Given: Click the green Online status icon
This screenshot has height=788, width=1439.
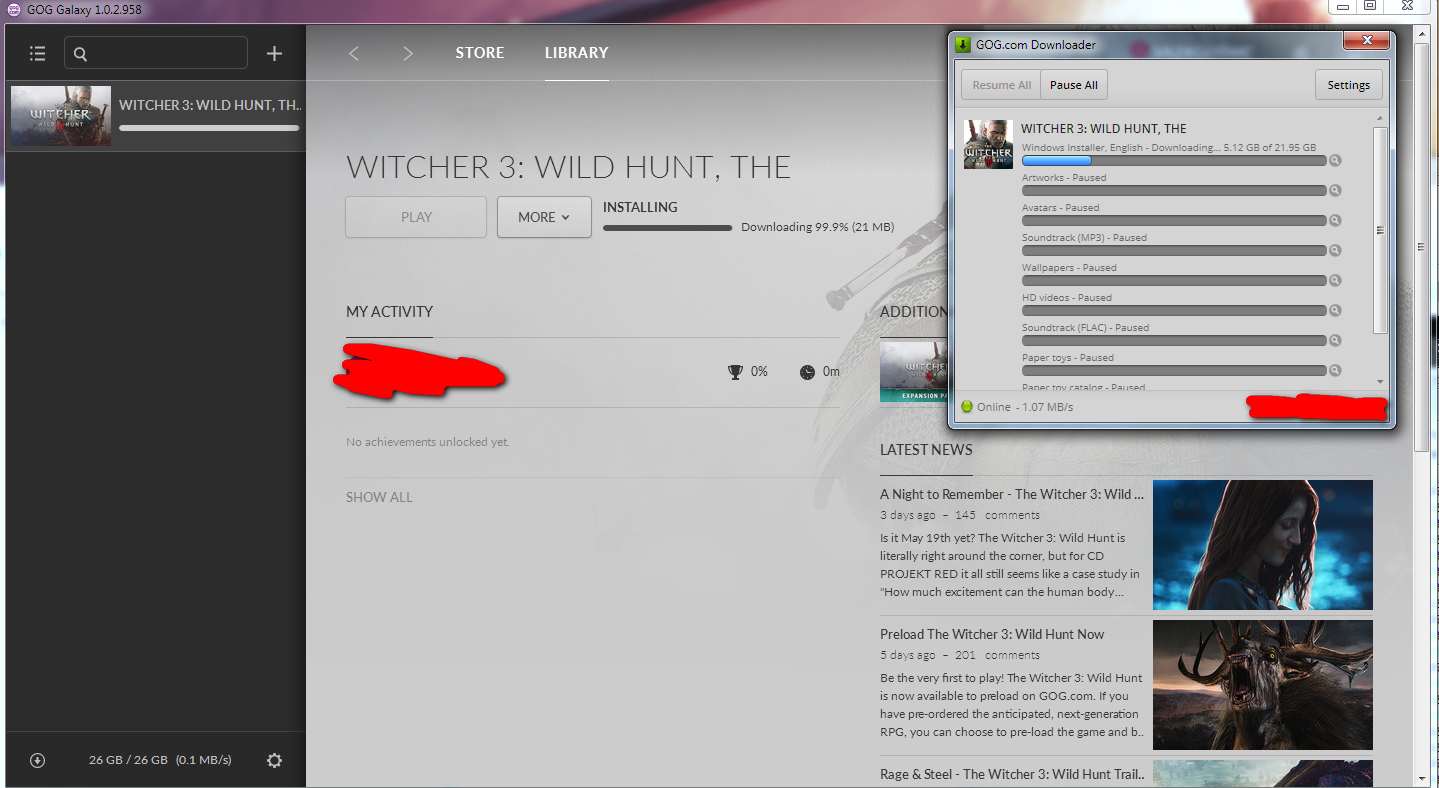Looking at the screenshot, I should click(966, 407).
